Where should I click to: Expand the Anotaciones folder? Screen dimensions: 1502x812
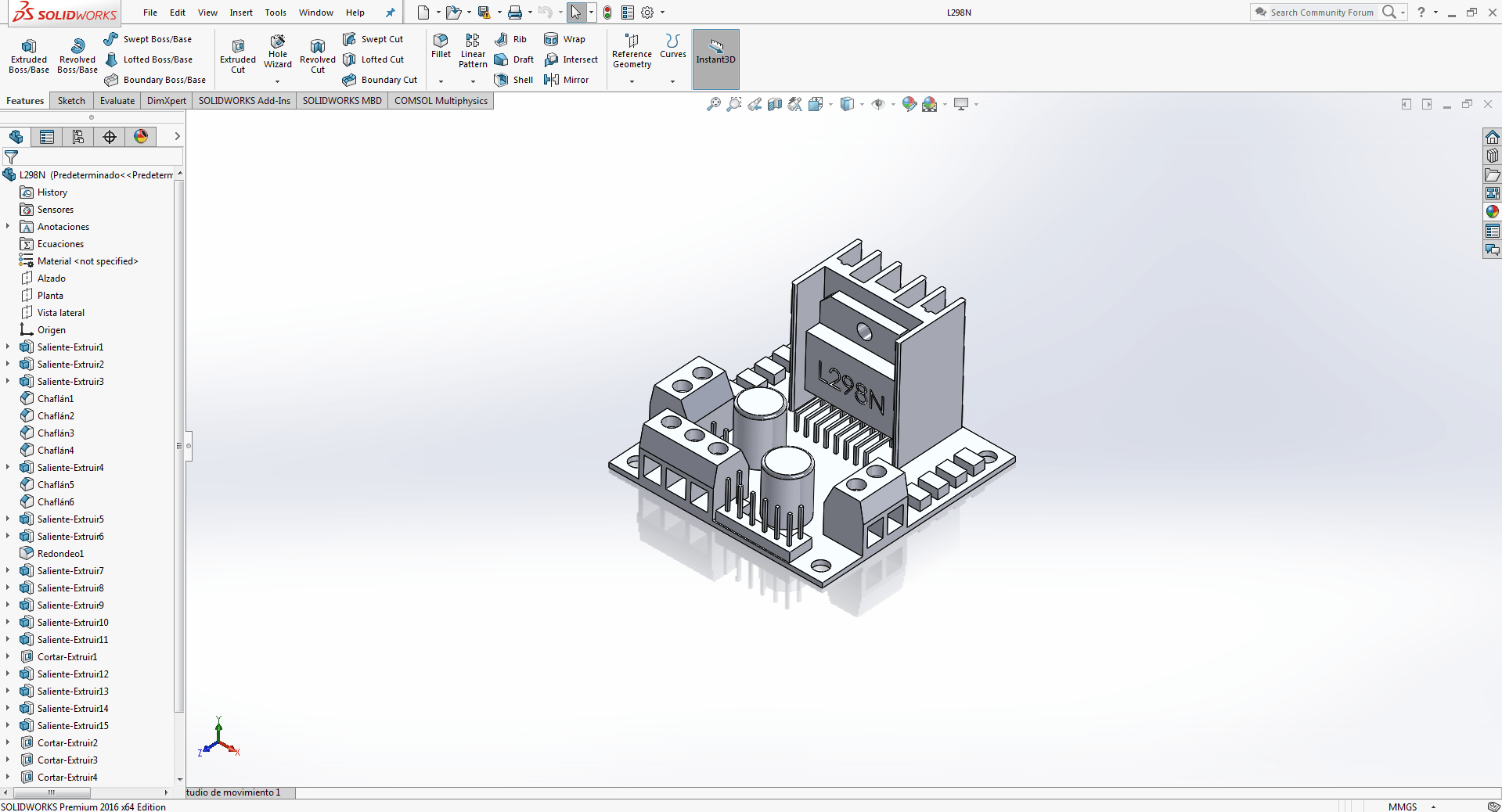coord(8,226)
